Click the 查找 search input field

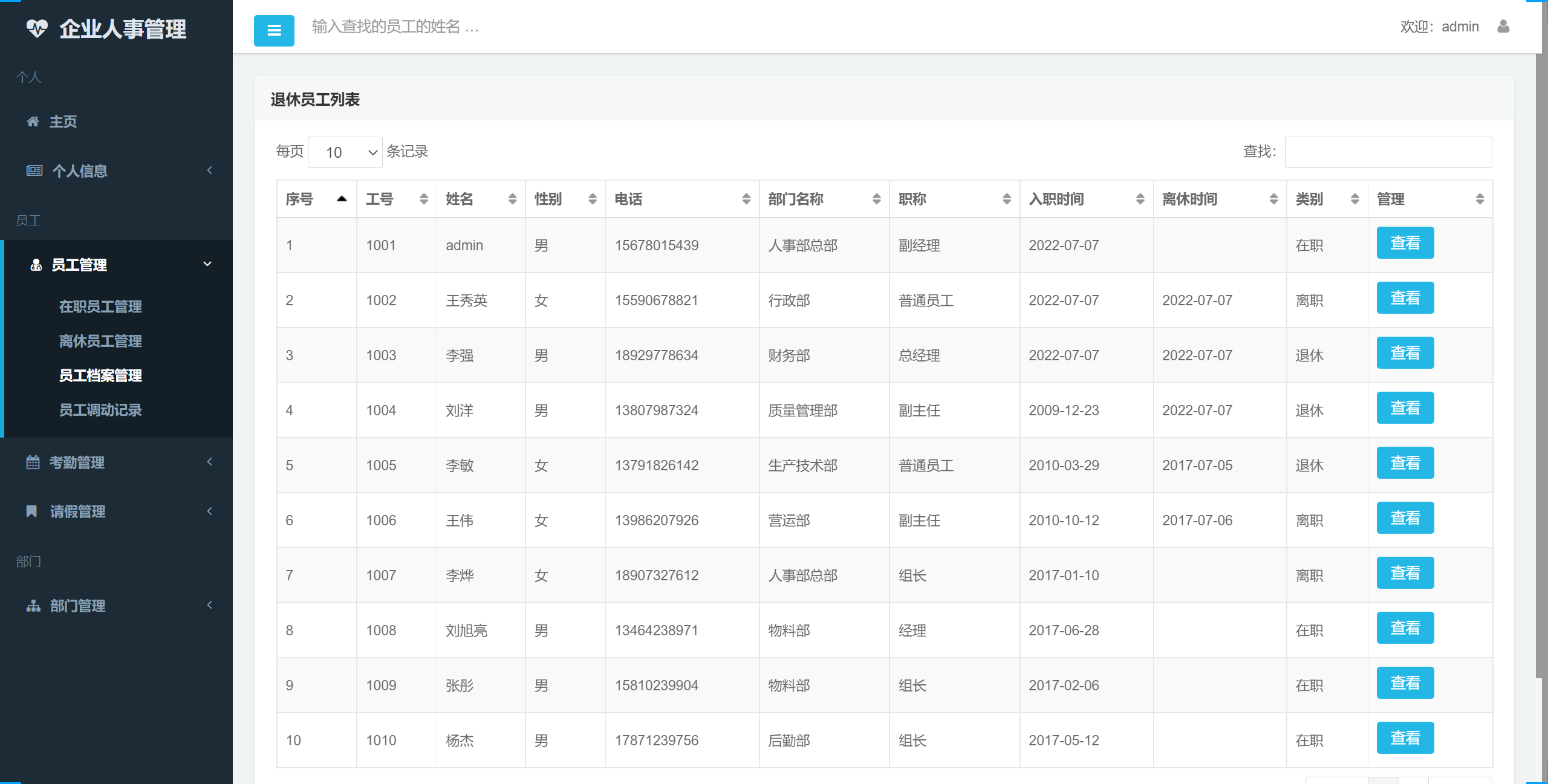(1388, 152)
